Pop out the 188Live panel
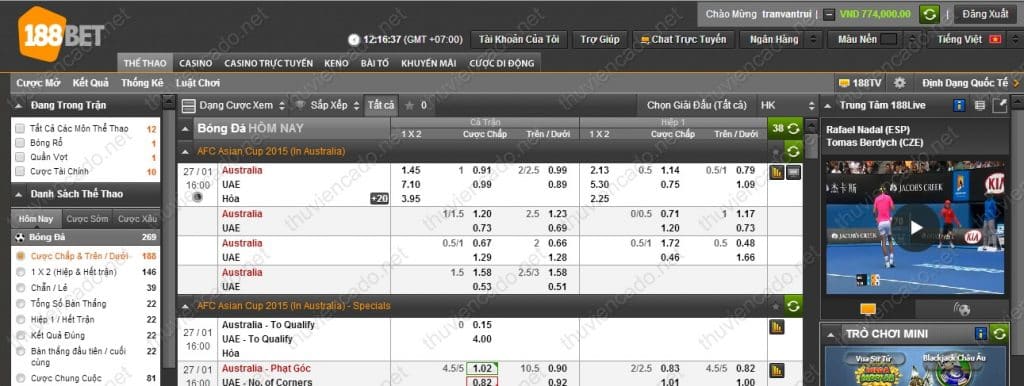 click(1000, 105)
